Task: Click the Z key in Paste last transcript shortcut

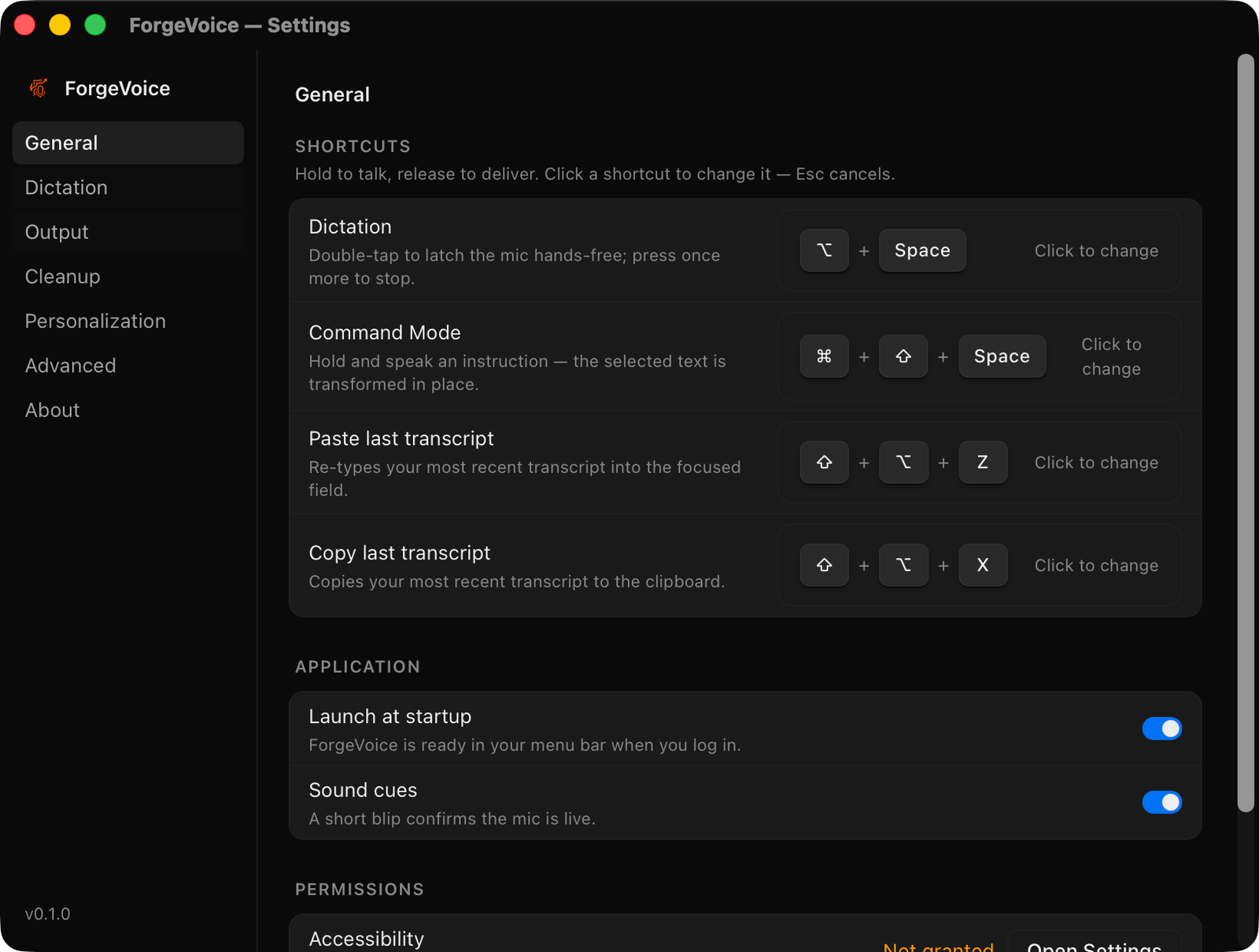Action: pyautogui.click(x=983, y=463)
